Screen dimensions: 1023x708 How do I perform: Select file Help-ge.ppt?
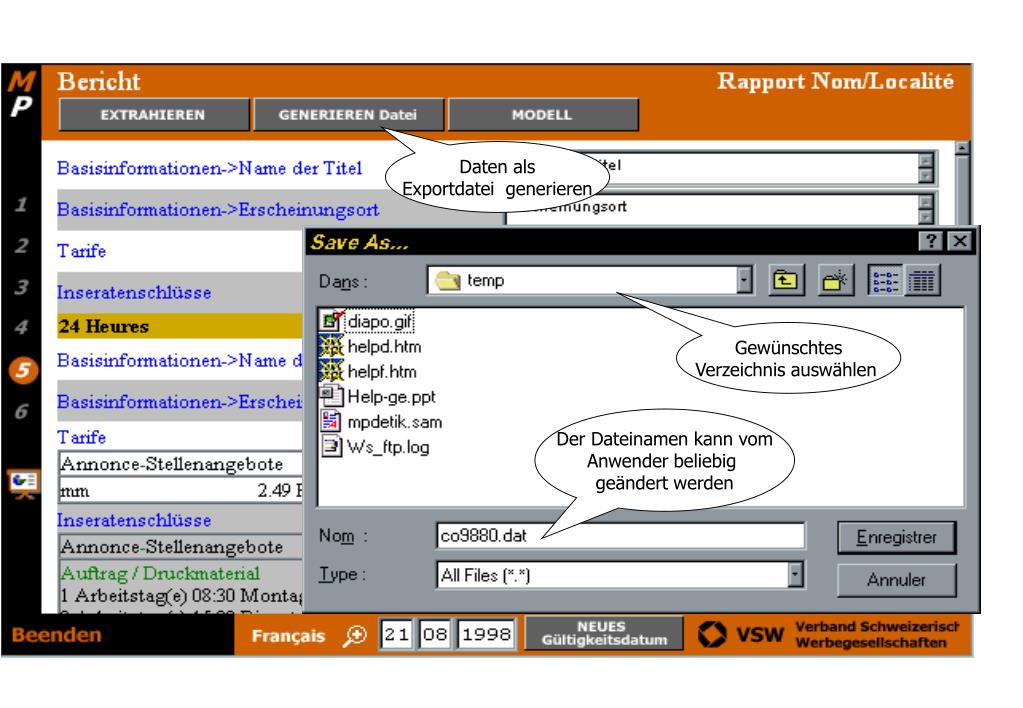click(x=391, y=397)
